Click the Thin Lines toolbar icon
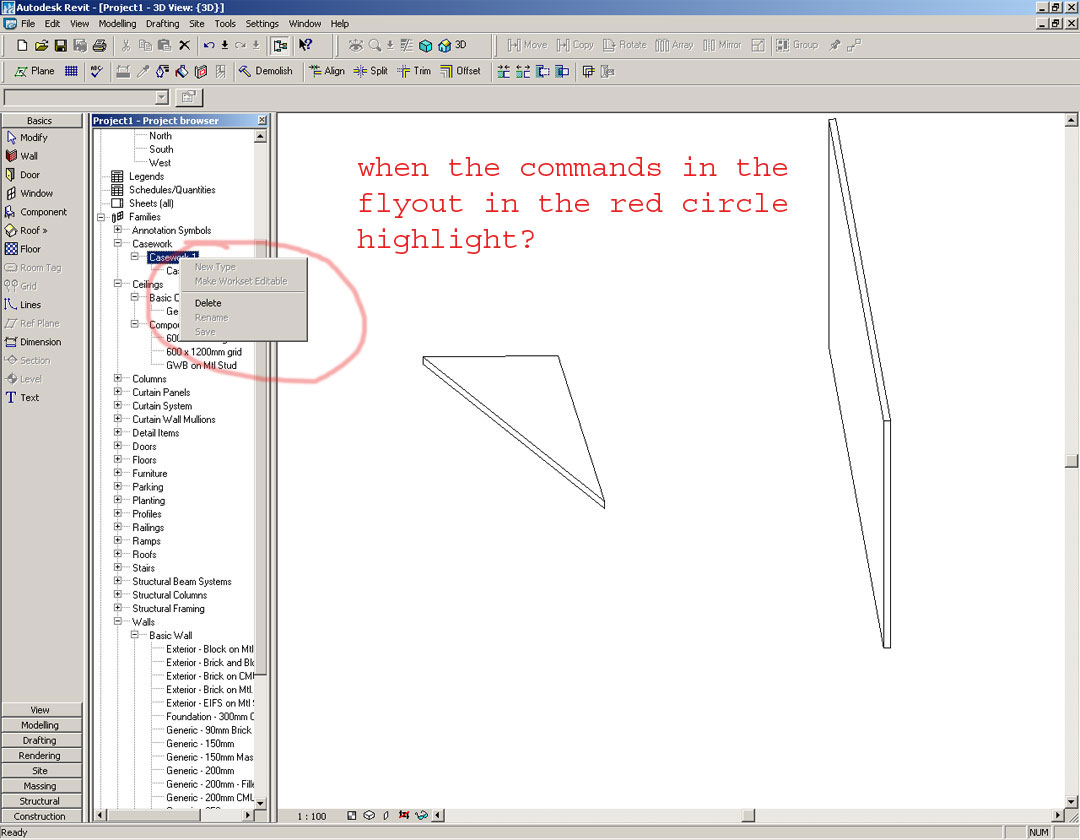 point(406,45)
